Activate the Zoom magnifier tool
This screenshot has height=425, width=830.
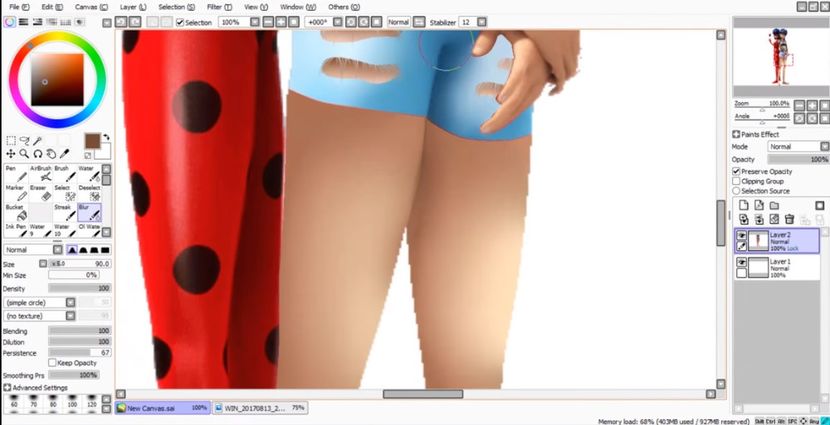24,154
